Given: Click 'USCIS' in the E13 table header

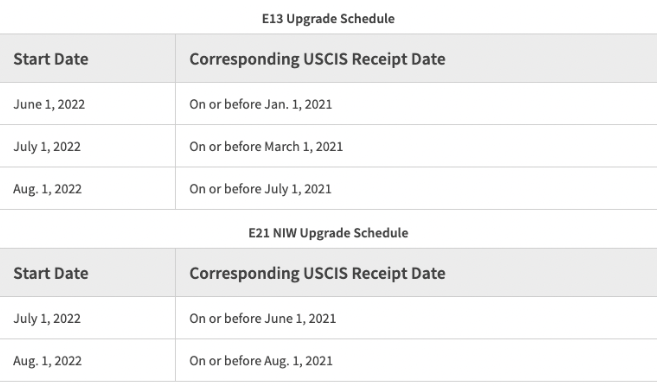Looking at the screenshot, I should [326, 59].
